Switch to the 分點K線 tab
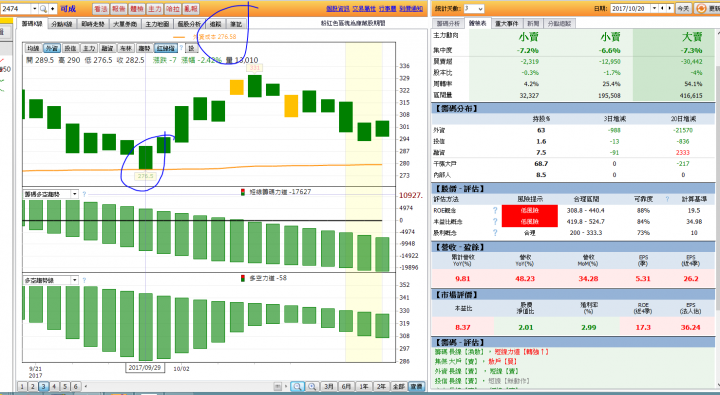Screen dimensions: 720x395 click(62, 24)
